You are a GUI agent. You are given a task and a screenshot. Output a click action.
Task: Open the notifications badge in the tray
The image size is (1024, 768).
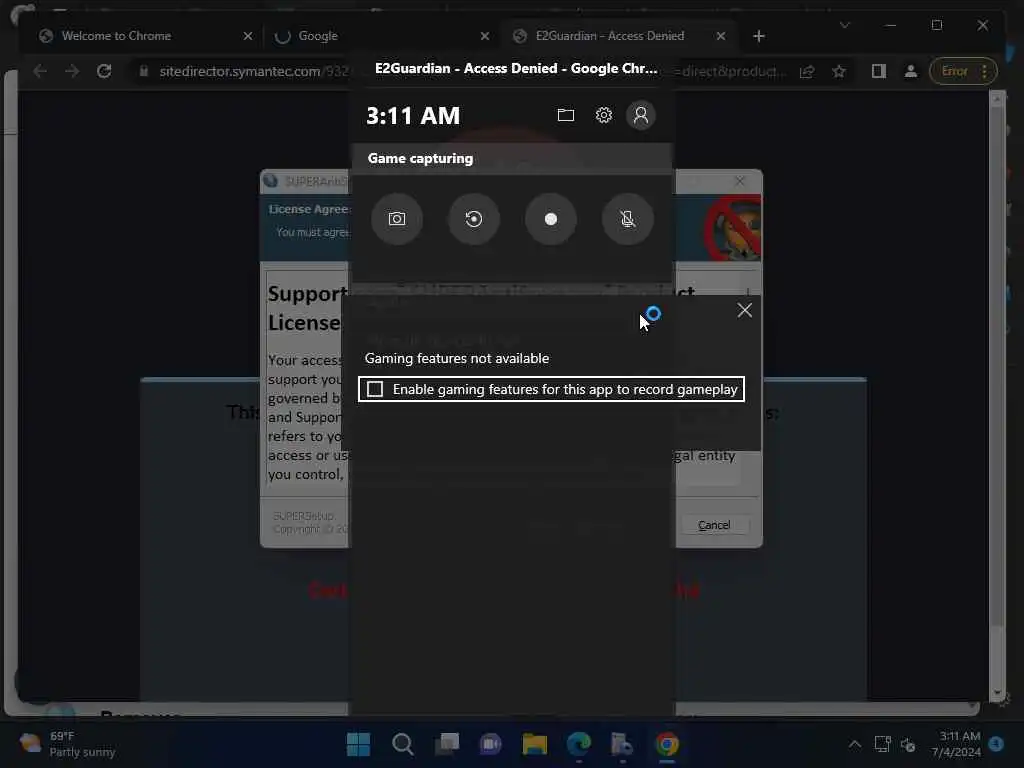(996, 744)
